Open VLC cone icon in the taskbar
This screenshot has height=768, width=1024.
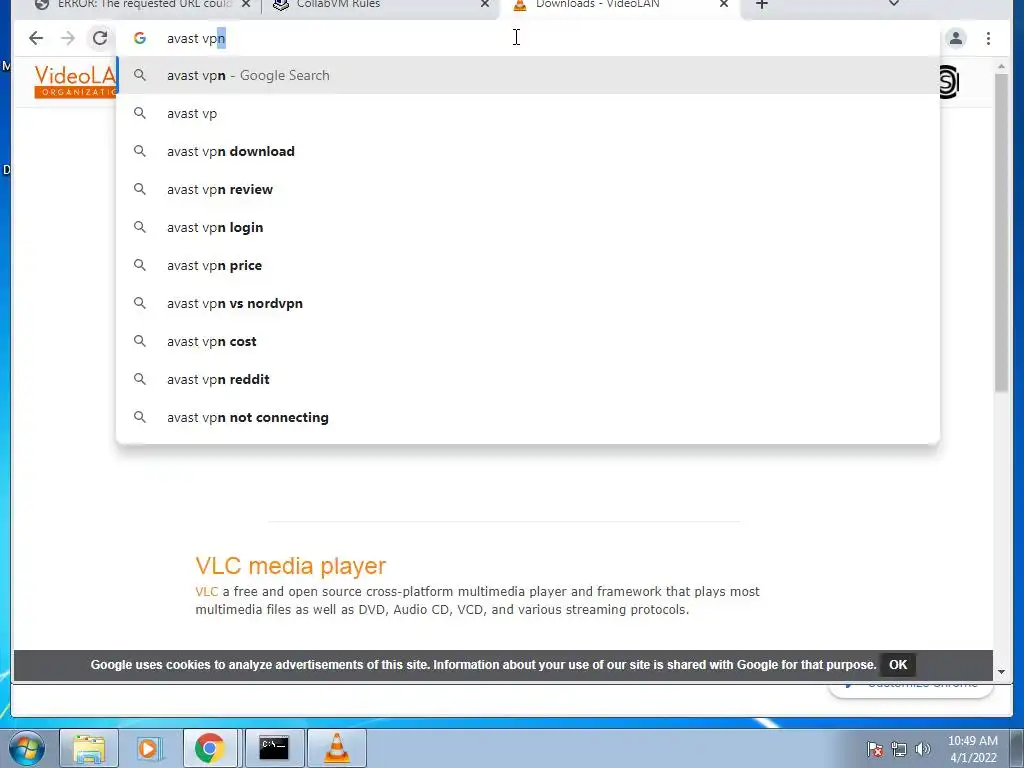(337, 748)
